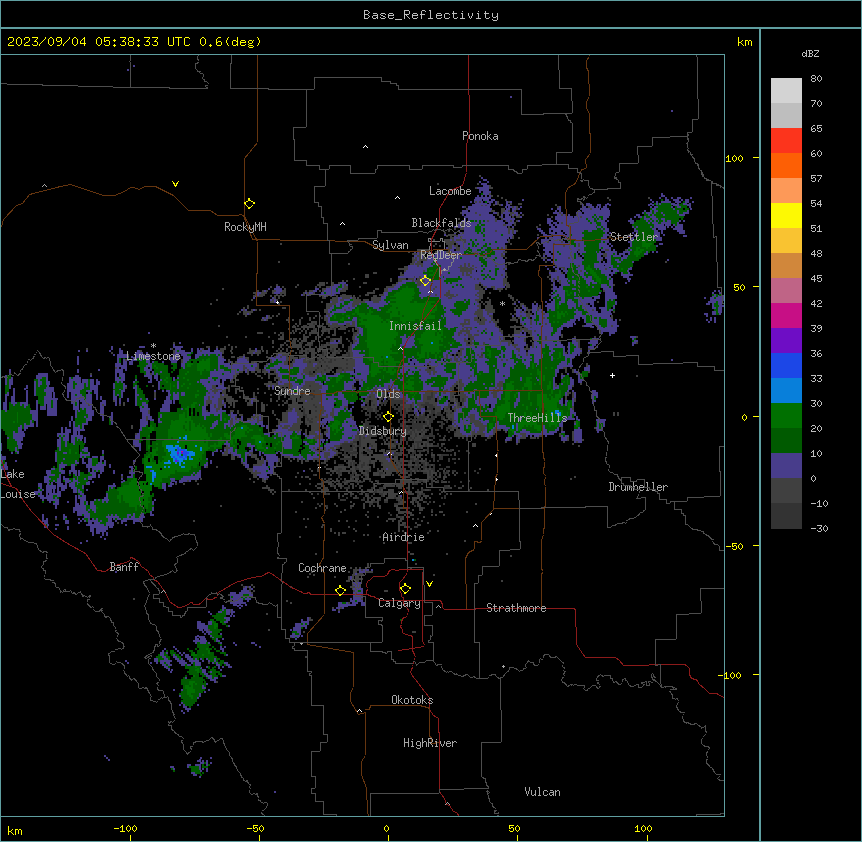Viewport: 862px width, 842px height.
Task: Click the RockyMH map label
Action: pos(245,226)
